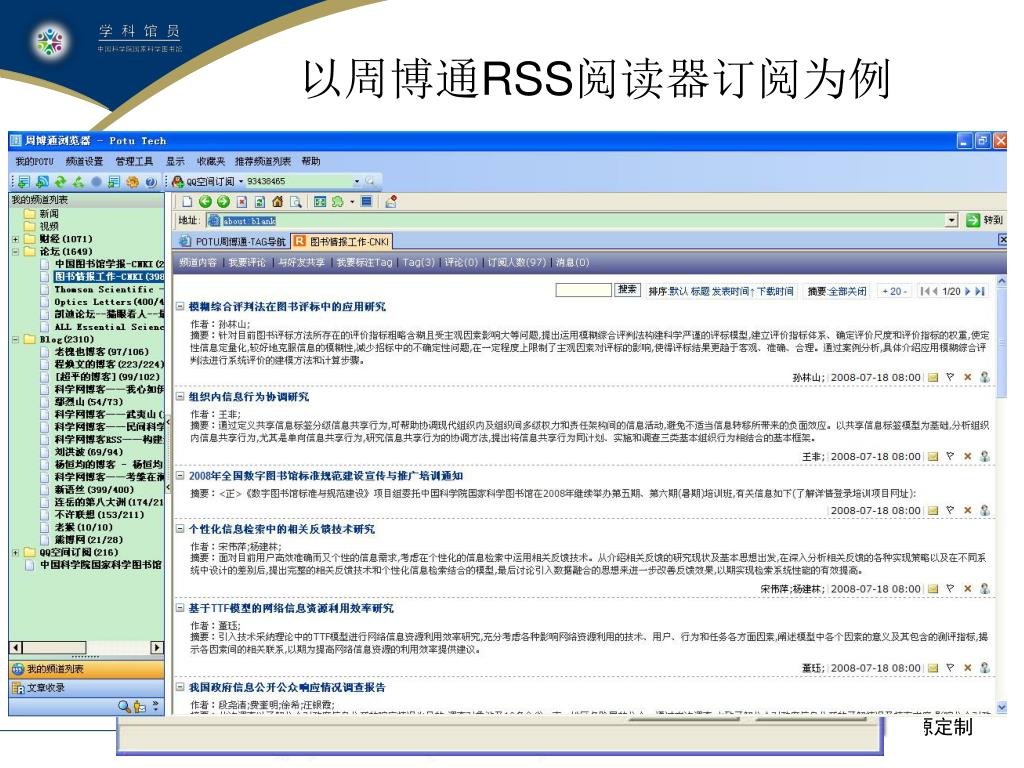Click the first Add channel icon in the channel toolbar
Image resolution: width=1024 pixels, height=768 pixels.
[x=24, y=182]
